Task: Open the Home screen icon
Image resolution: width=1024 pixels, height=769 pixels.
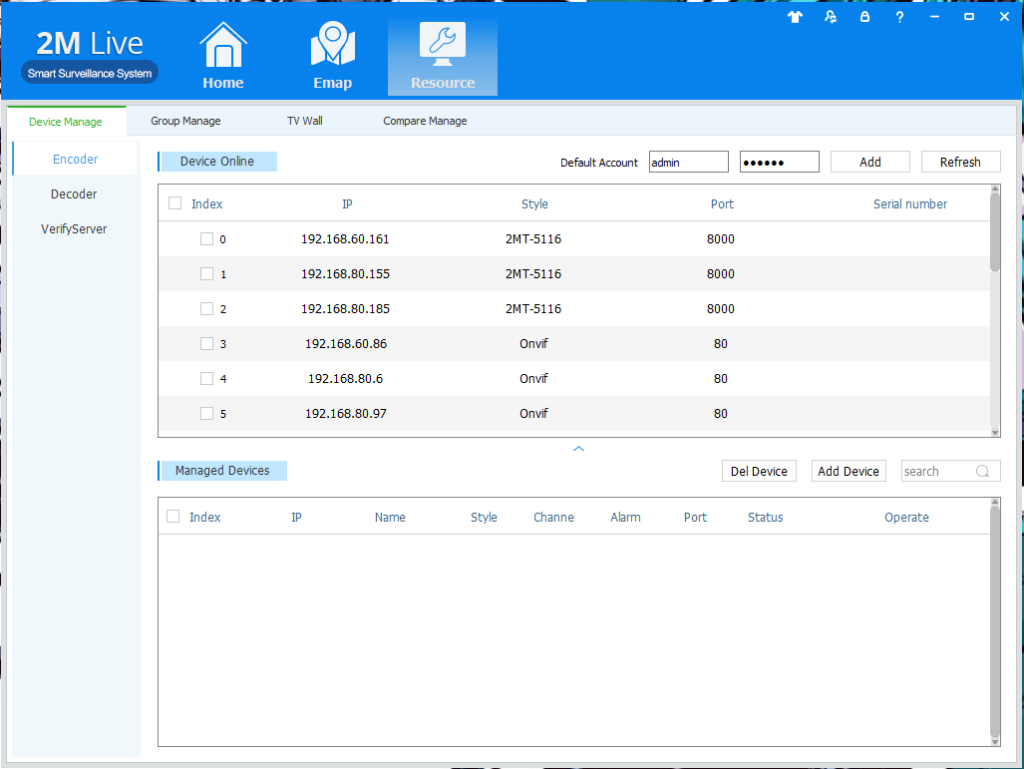Action: (222, 54)
